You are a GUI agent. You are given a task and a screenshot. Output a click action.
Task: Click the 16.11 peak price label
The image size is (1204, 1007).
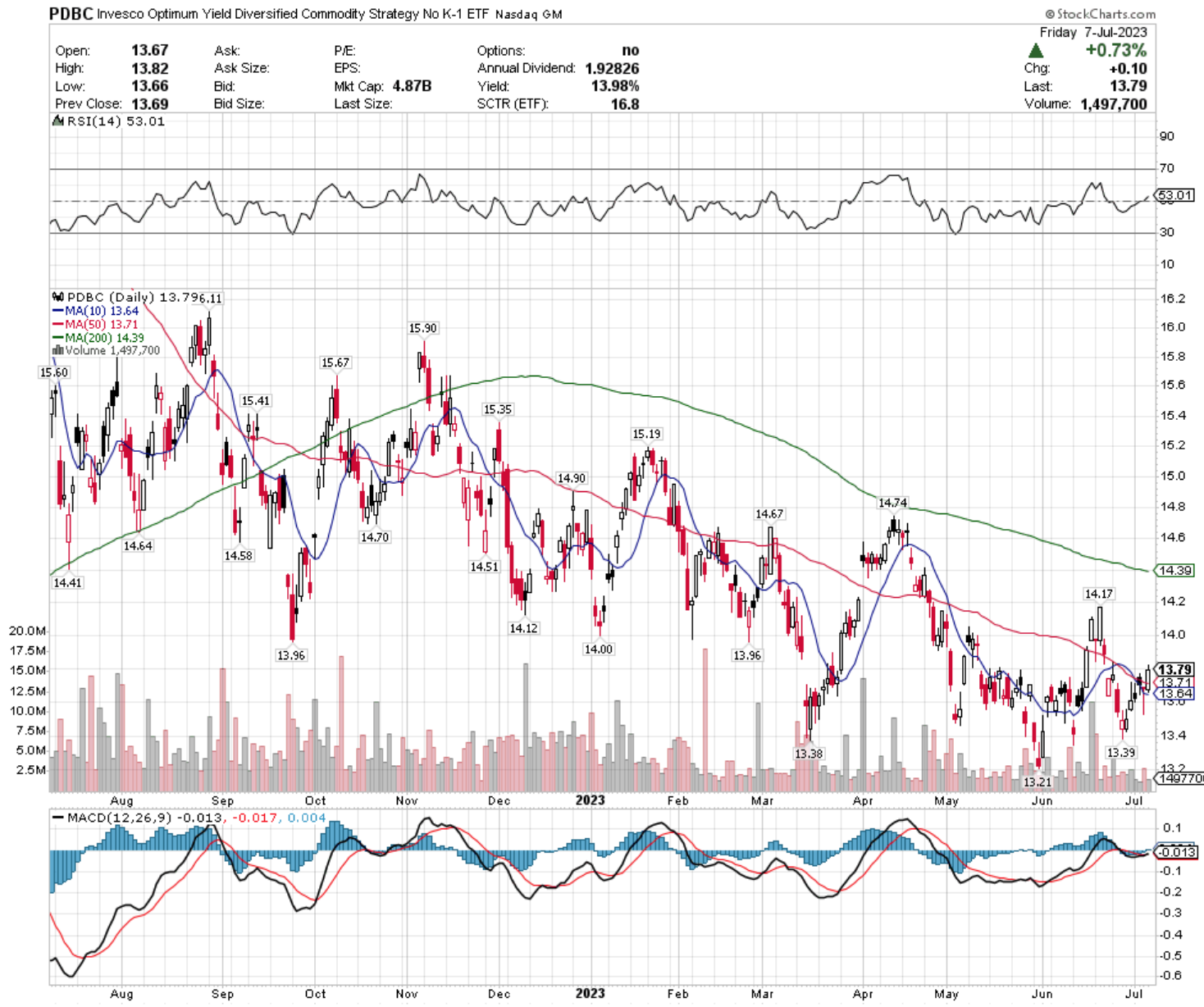(x=210, y=298)
